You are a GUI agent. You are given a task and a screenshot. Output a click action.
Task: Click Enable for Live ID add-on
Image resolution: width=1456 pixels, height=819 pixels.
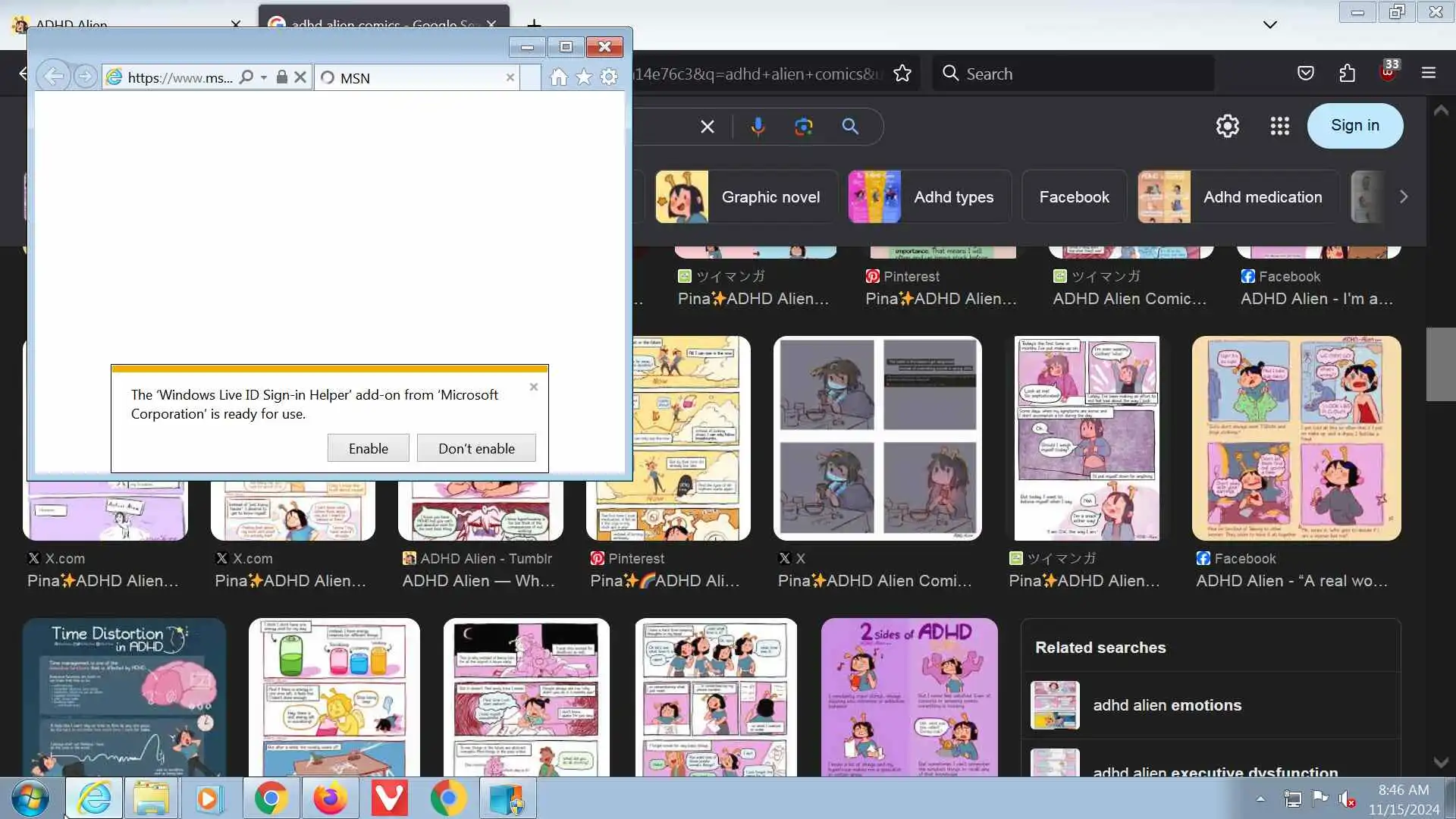[368, 448]
